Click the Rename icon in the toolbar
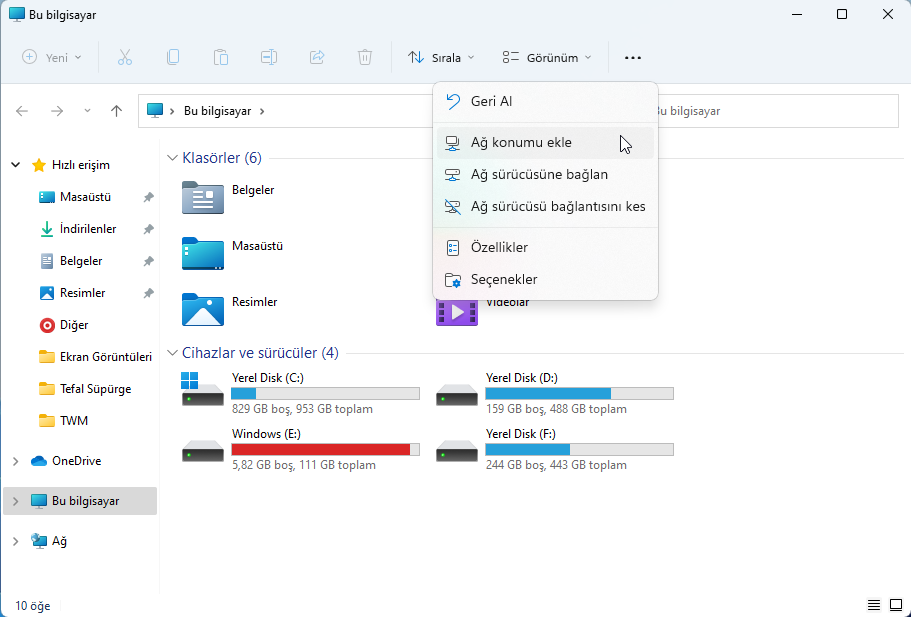The image size is (911, 617). coord(268,57)
